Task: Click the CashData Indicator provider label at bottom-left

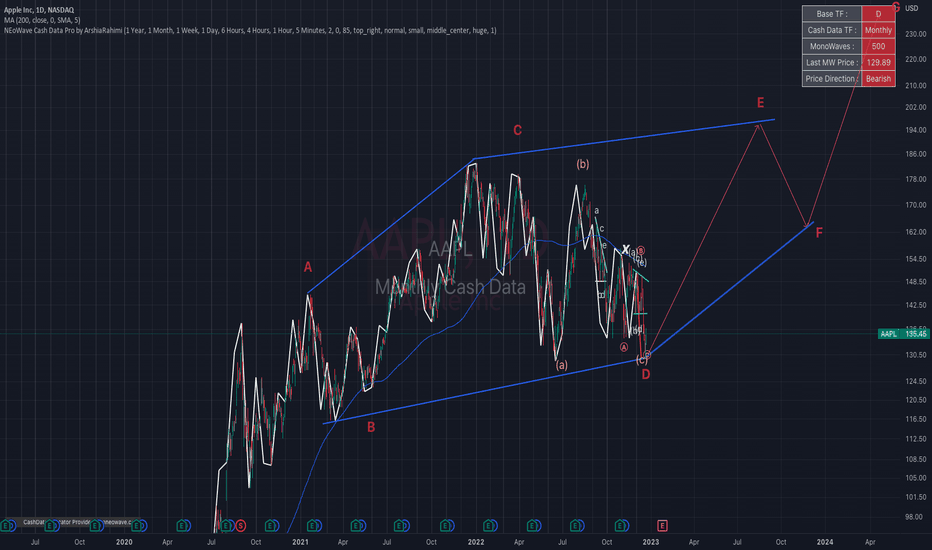Action: 77,522
